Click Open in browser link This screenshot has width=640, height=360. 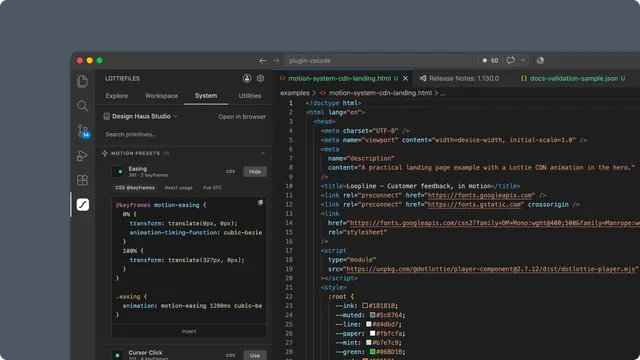point(242,117)
